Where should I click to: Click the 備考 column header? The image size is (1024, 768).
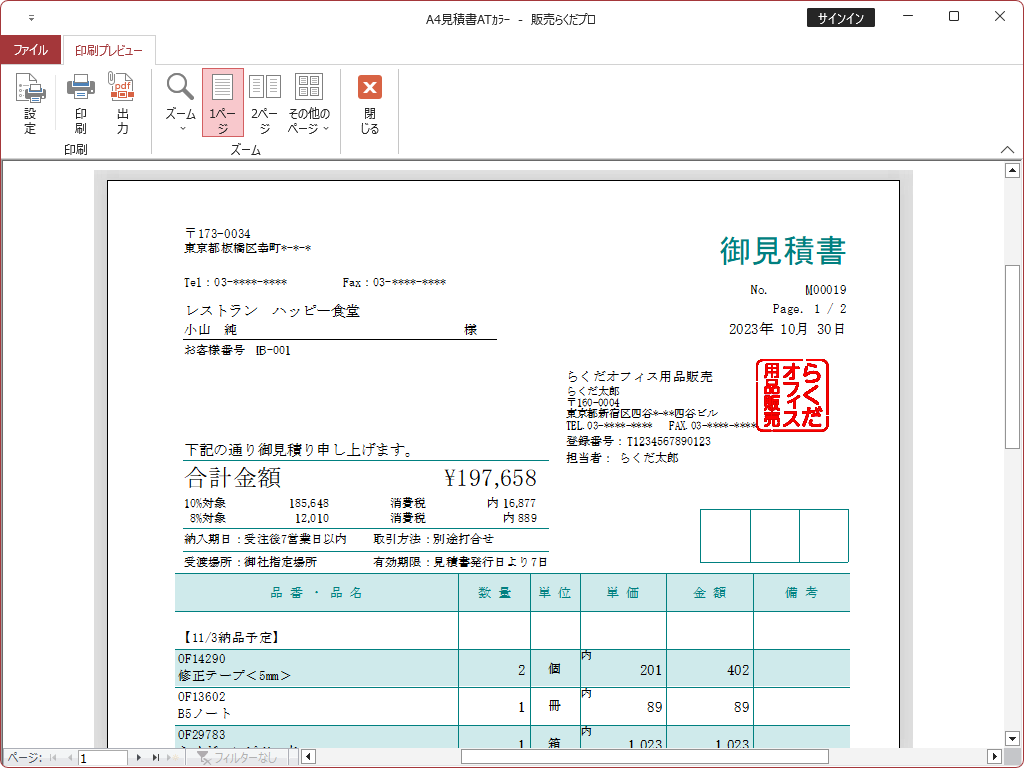801,592
